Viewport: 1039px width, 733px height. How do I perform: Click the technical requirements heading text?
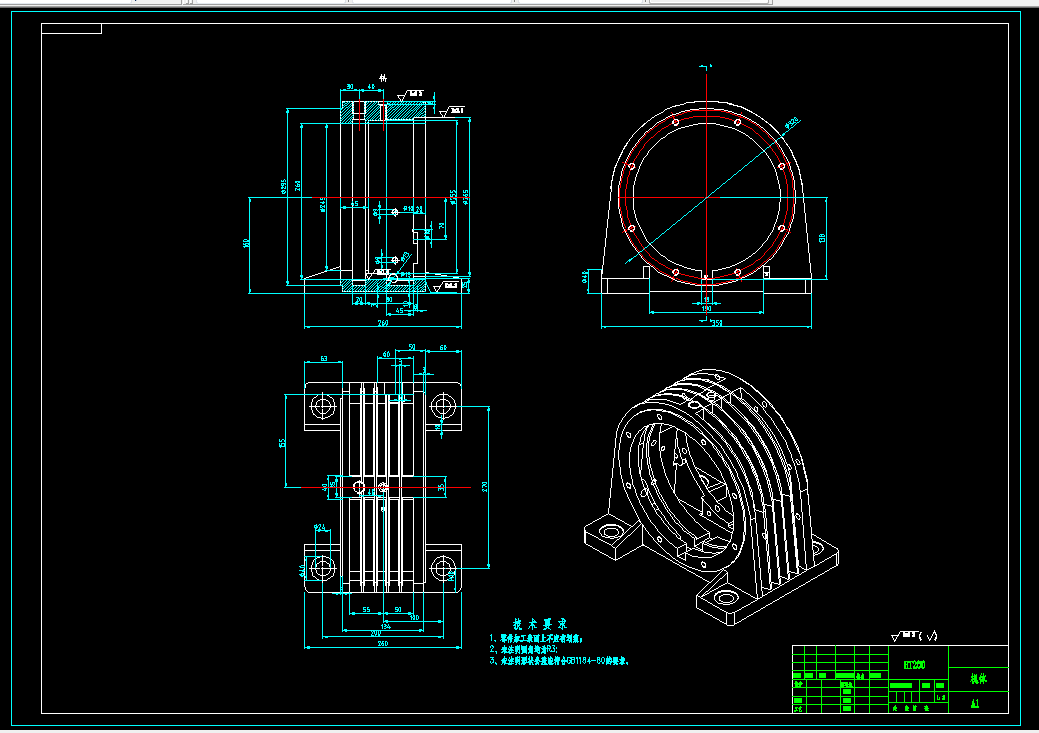pyautogui.click(x=540, y=624)
